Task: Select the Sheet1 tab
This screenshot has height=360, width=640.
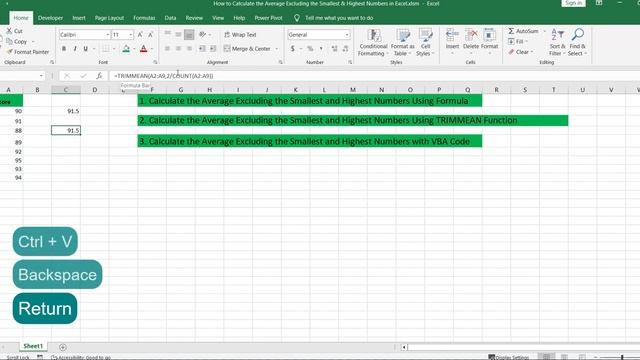Action: 33,346
